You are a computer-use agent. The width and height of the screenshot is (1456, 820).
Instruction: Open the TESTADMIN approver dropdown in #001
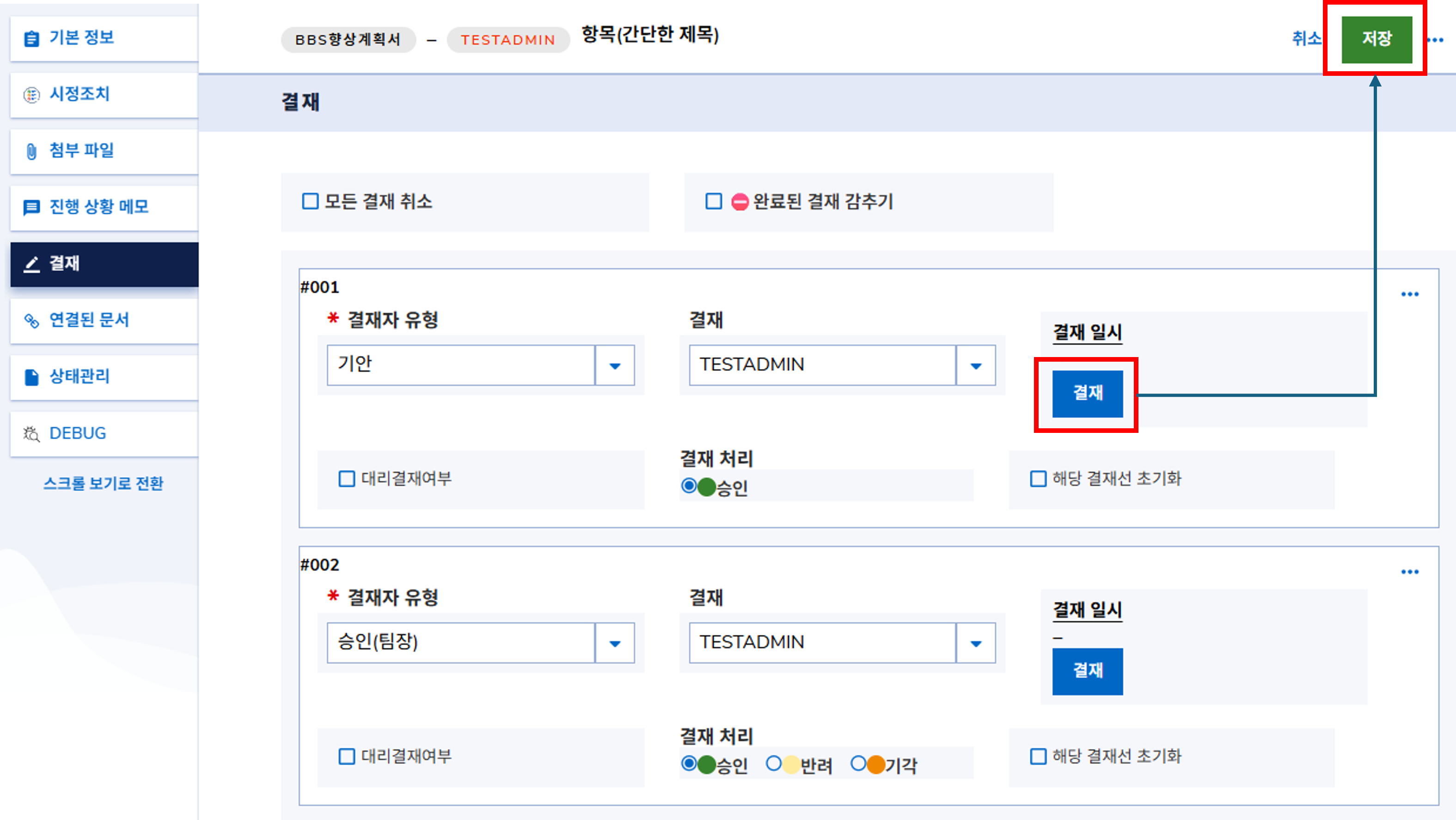tap(976, 365)
